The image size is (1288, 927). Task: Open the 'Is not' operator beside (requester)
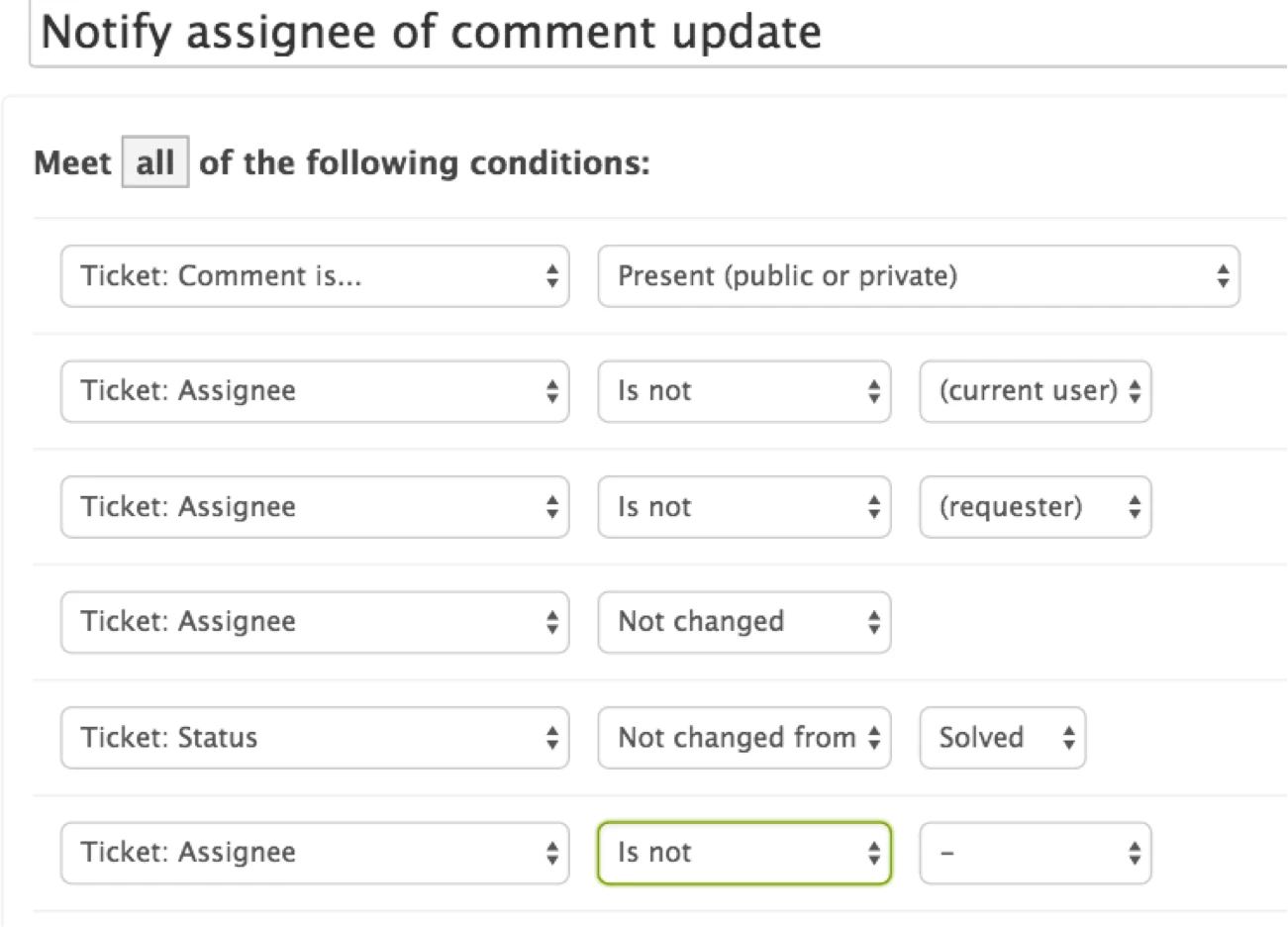pos(743,507)
